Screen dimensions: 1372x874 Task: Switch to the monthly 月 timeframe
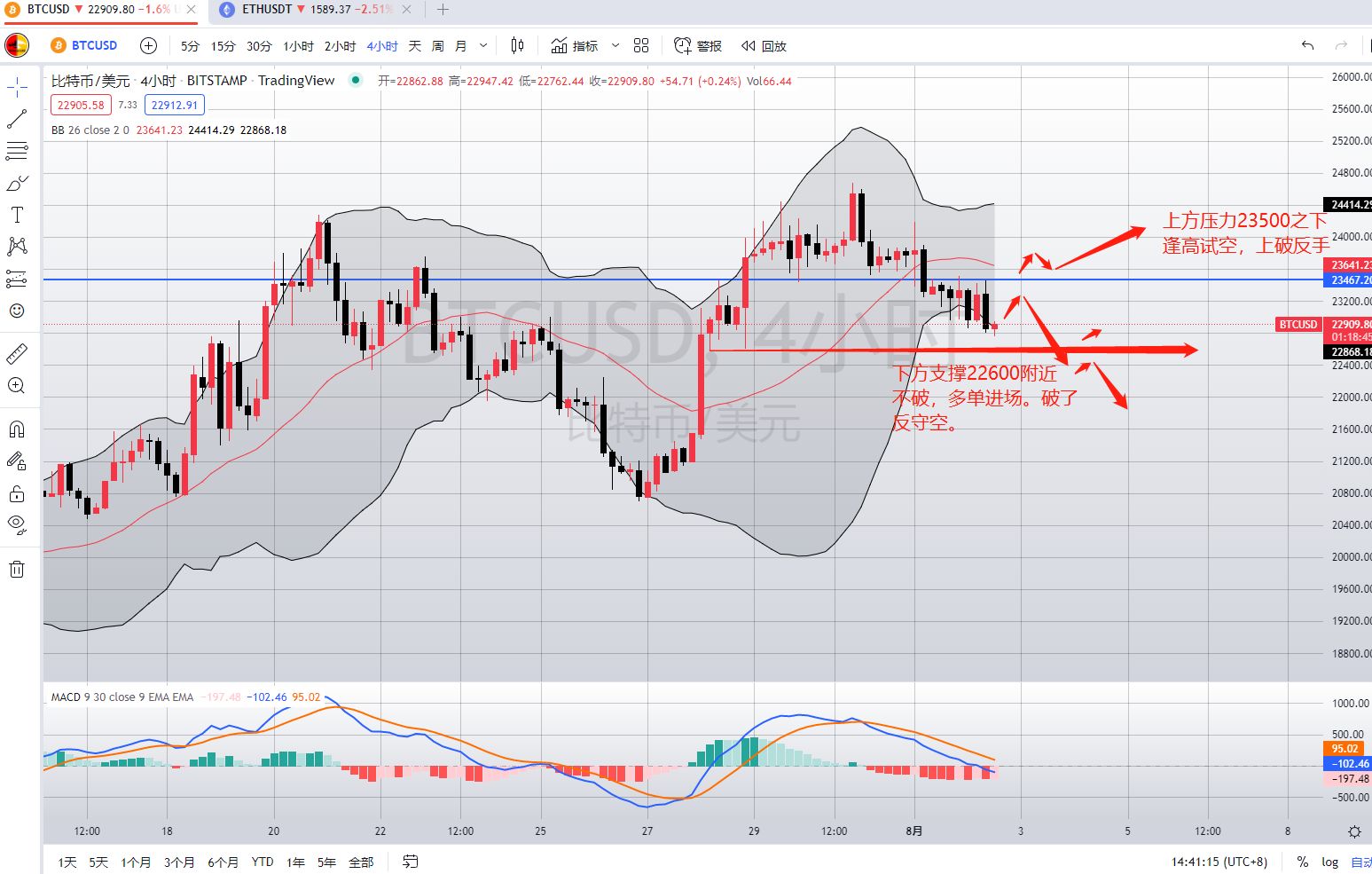point(461,46)
